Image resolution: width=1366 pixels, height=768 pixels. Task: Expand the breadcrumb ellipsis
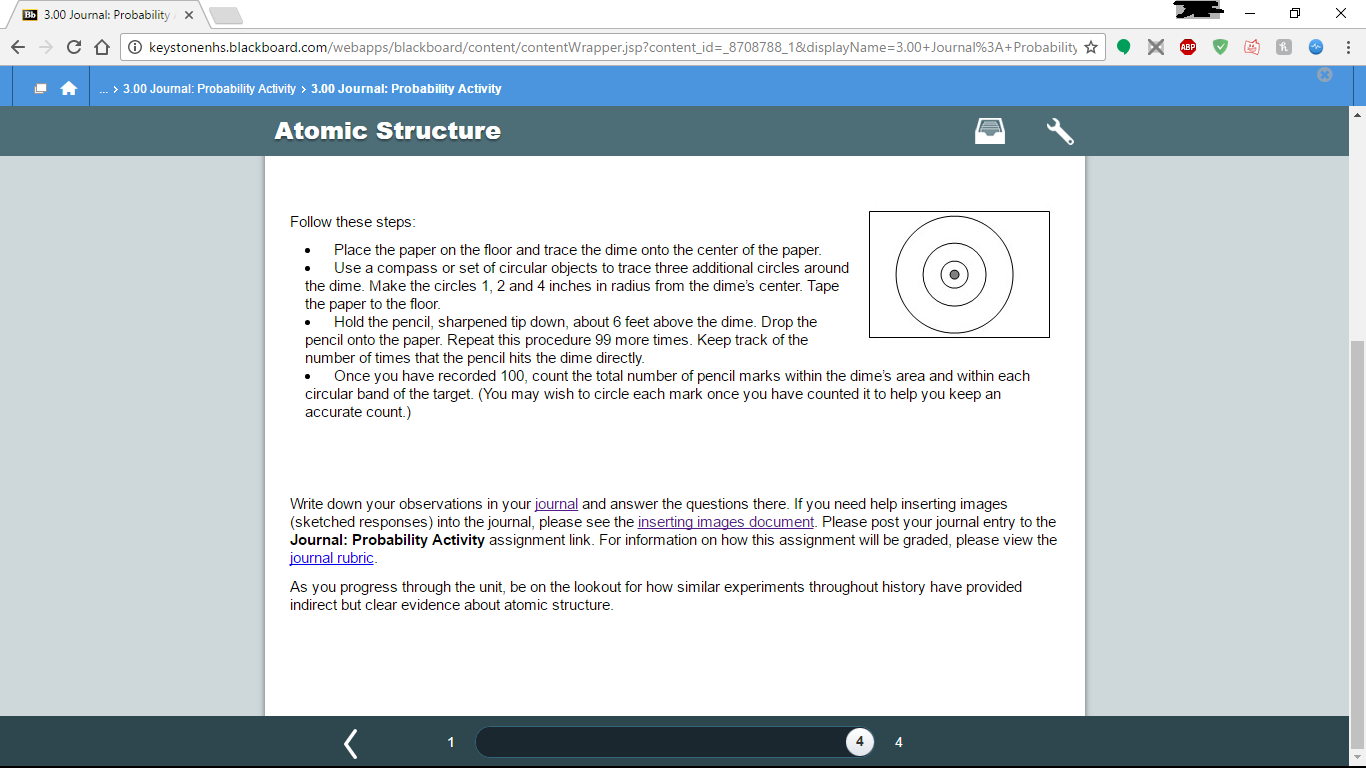point(104,89)
